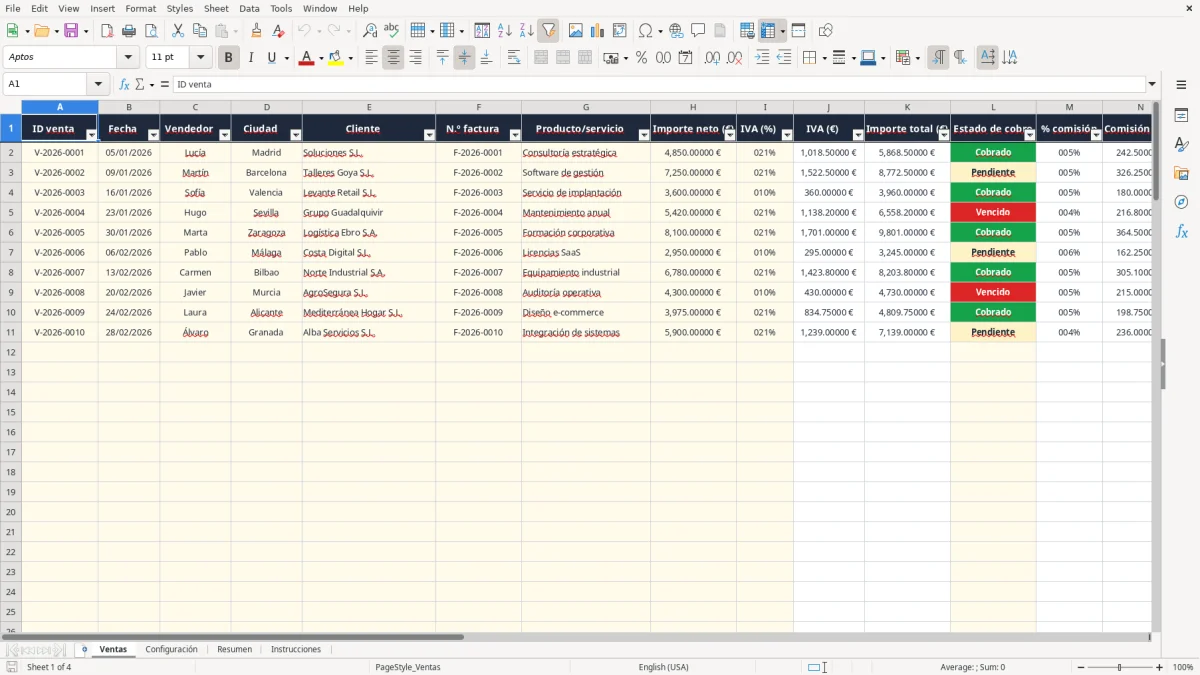Click the formula input line

click(659, 85)
